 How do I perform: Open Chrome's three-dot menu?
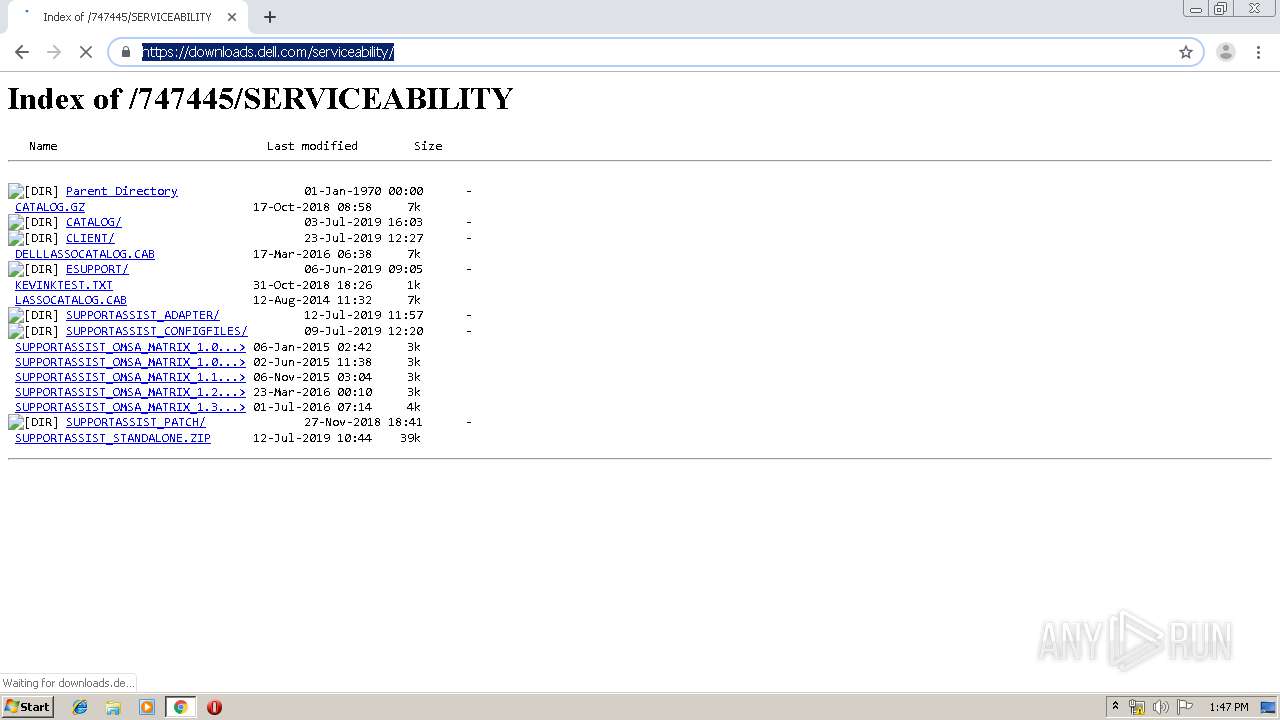[x=1259, y=52]
